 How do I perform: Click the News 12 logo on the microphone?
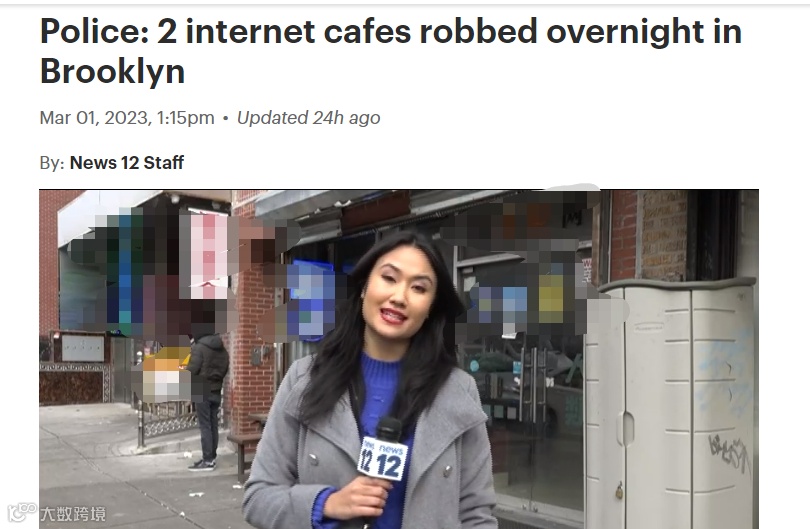(x=383, y=458)
